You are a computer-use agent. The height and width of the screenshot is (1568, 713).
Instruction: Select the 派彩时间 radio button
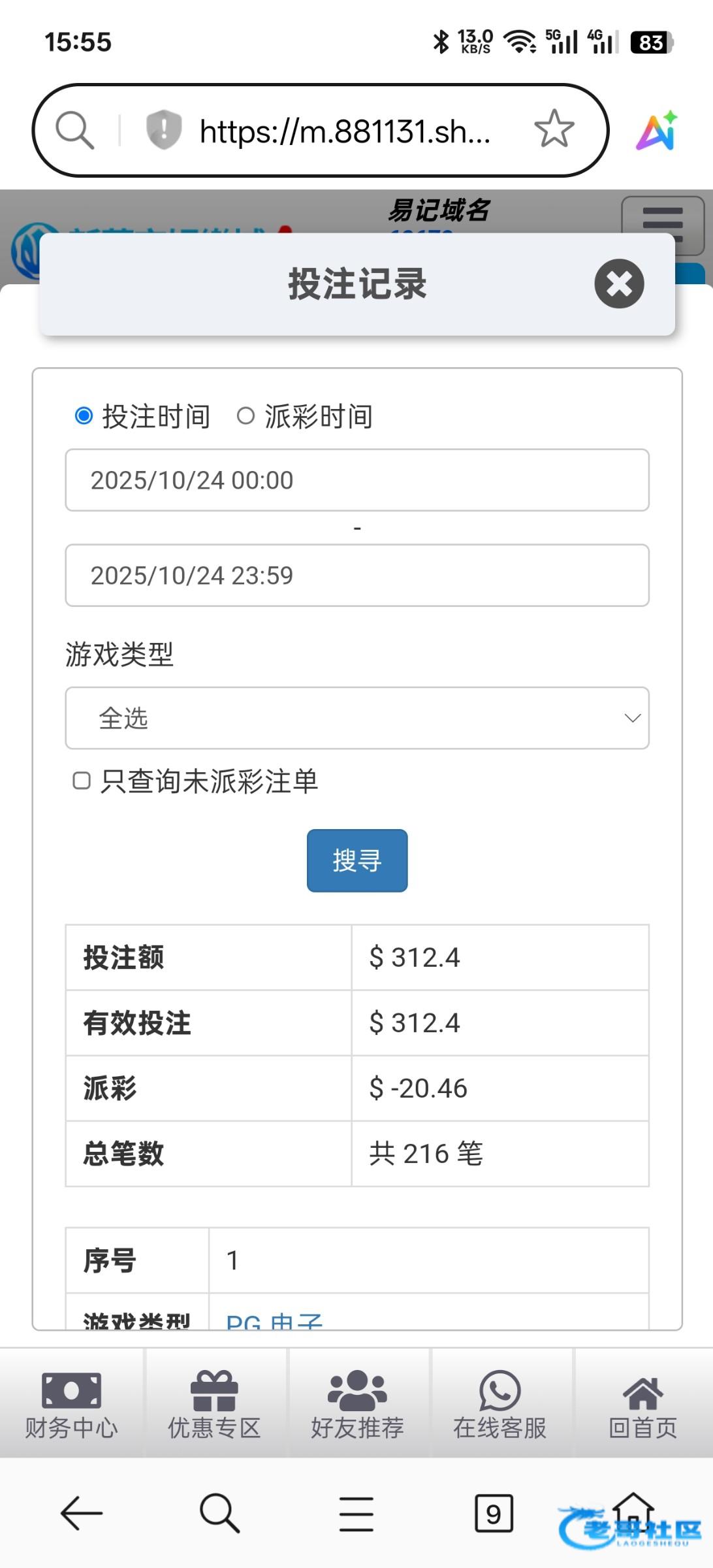pyautogui.click(x=246, y=416)
